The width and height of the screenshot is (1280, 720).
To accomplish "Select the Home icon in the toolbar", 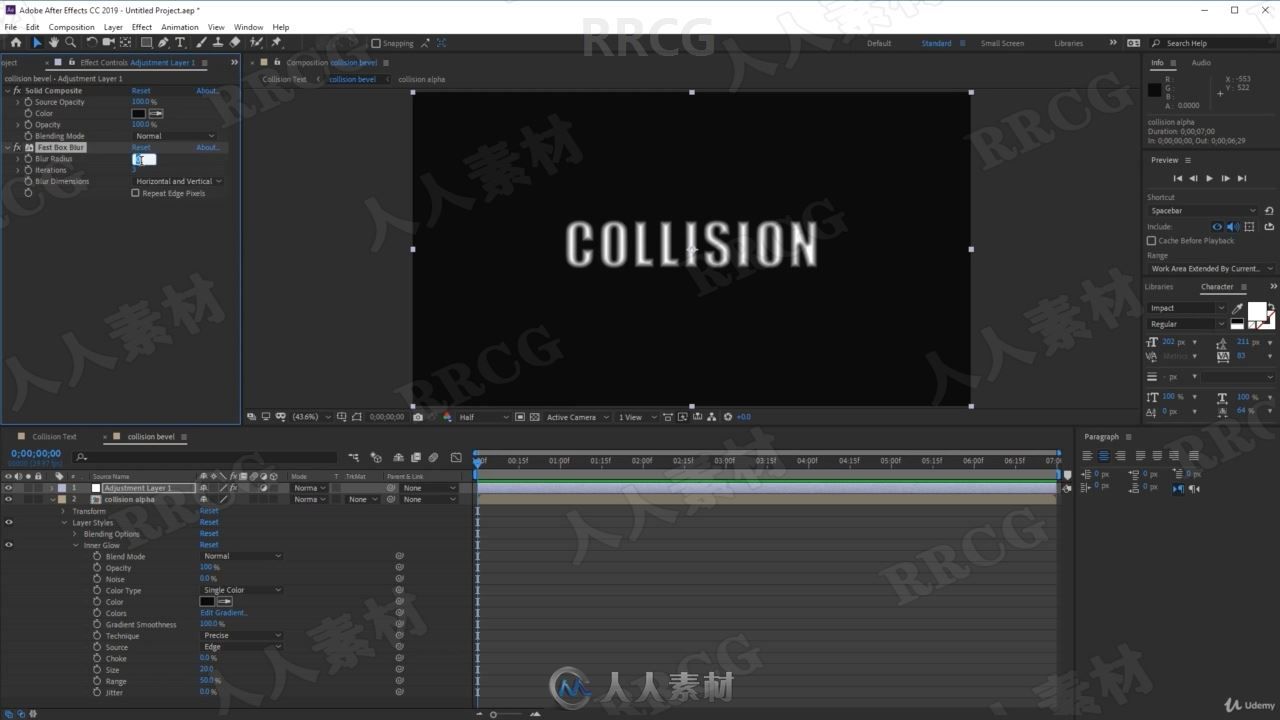I will click(15, 43).
